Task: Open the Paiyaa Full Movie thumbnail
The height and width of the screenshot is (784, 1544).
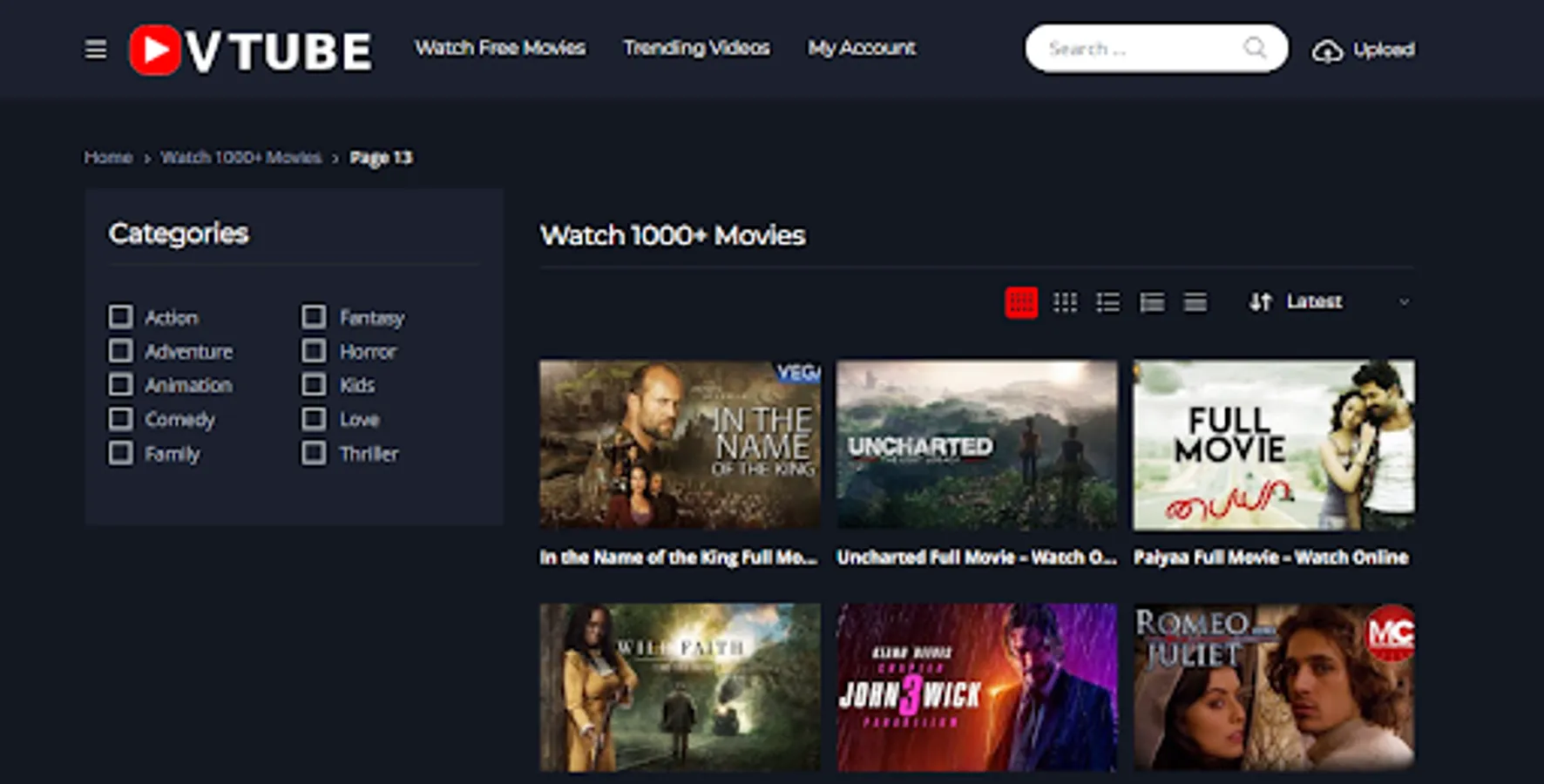Action: (1274, 444)
